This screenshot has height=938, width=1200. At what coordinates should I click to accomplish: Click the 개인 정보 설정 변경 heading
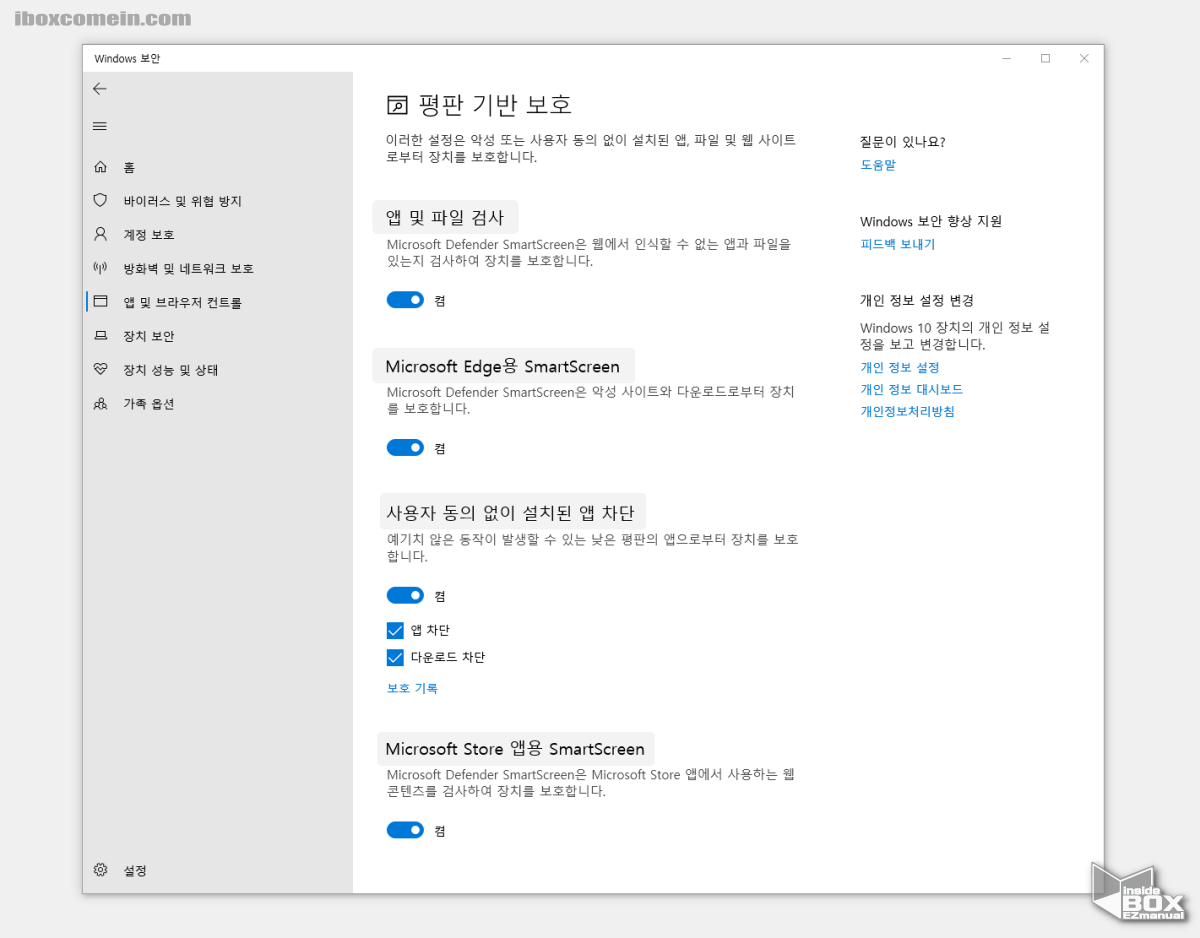917,301
